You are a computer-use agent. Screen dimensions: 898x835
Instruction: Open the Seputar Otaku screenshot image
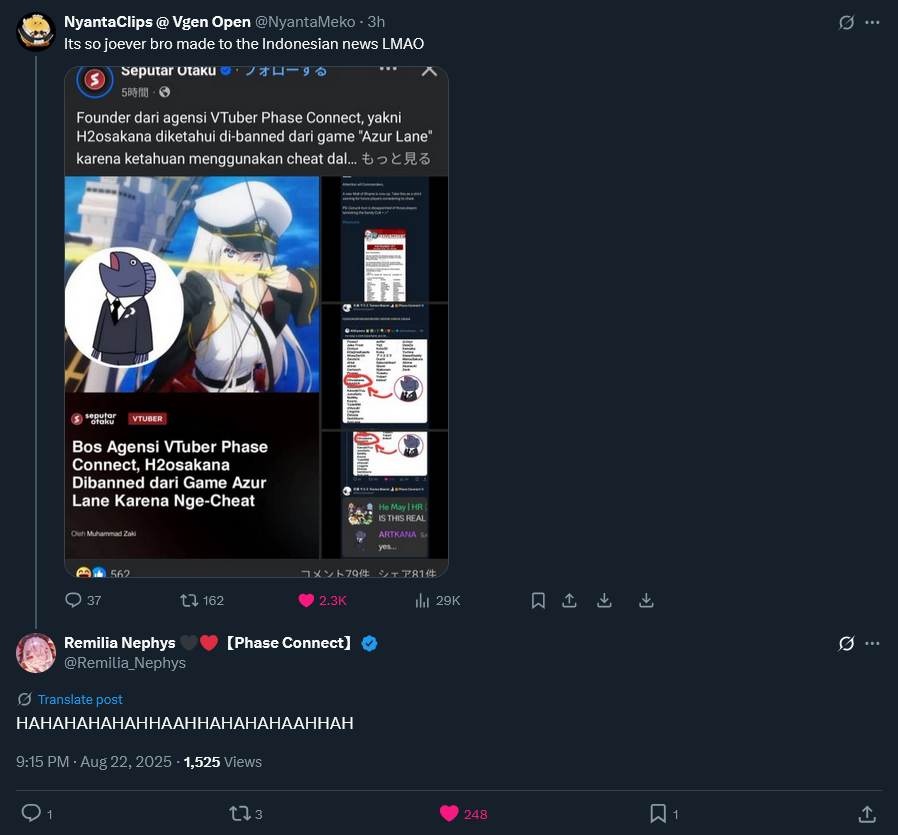pos(257,322)
